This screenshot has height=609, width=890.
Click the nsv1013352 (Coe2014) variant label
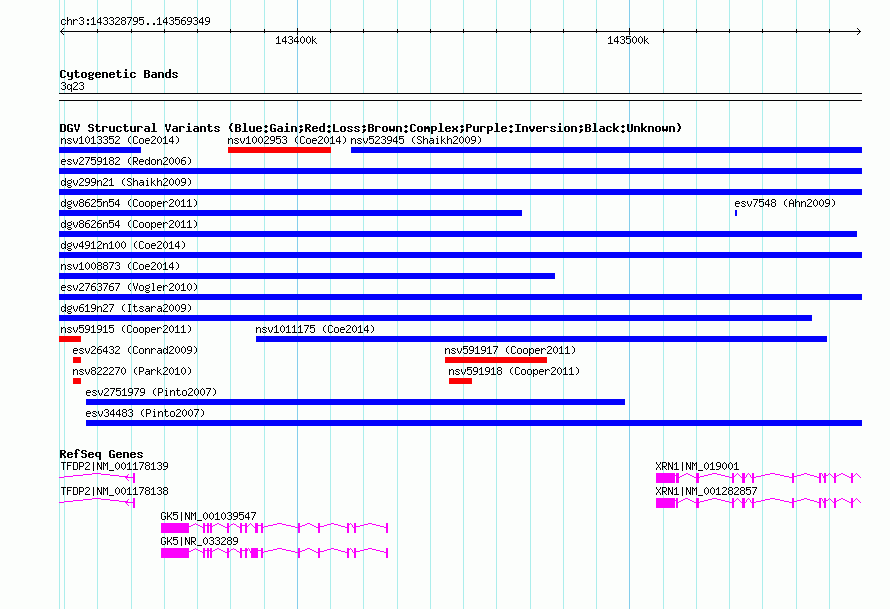click(120, 140)
